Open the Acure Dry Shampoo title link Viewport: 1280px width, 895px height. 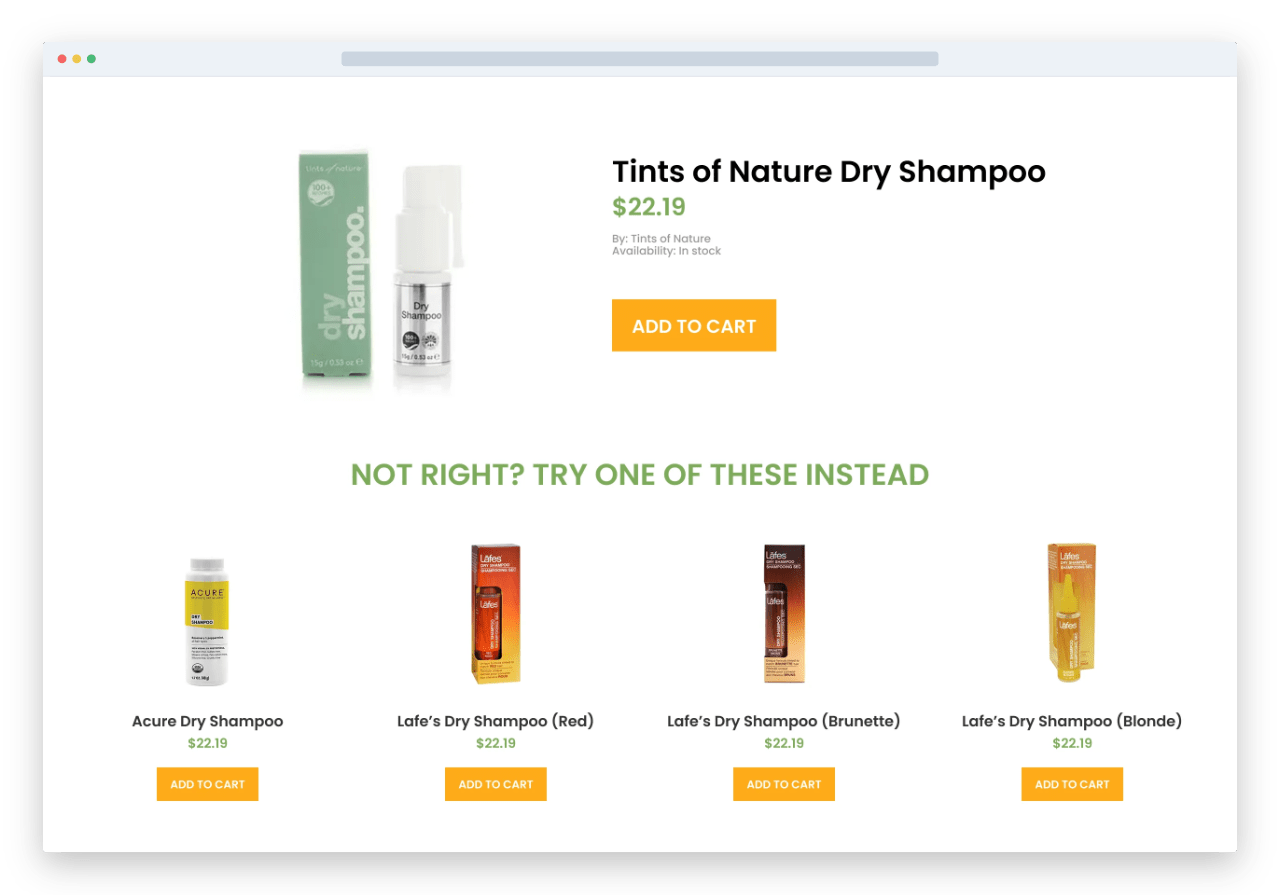(x=207, y=721)
